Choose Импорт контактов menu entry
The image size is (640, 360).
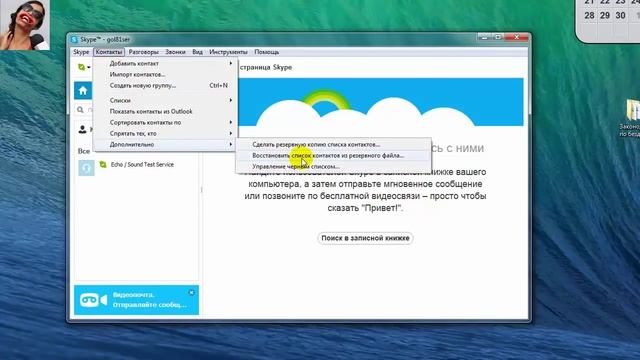click(165, 74)
